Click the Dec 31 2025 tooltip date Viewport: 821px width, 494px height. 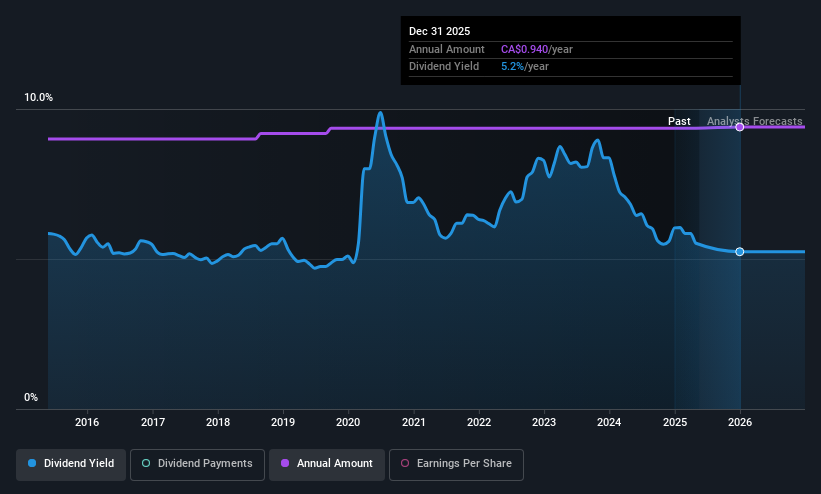tap(439, 31)
